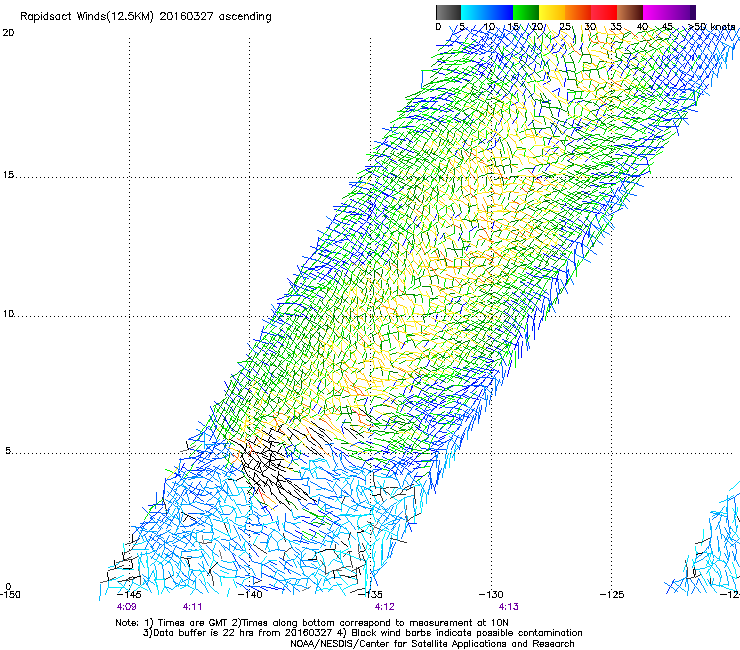The width and height of the screenshot is (740, 650).
Task: Click the green 15–20 knots legend swatch
Action: [526, 12]
